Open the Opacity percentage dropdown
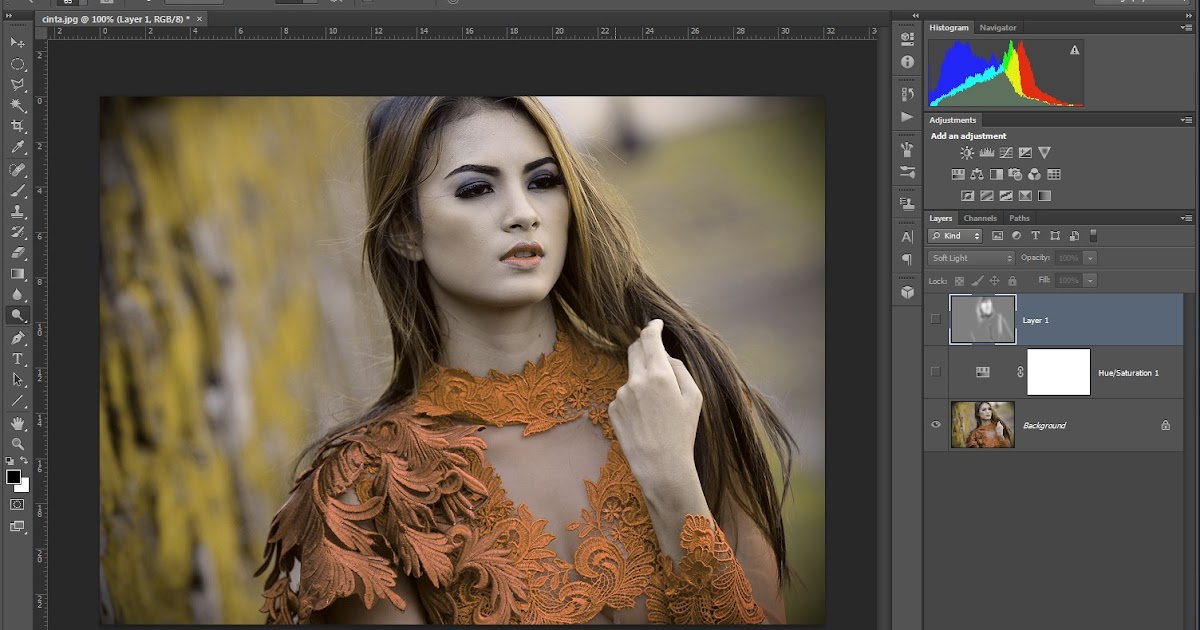The height and width of the screenshot is (630, 1200). click(x=1090, y=257)
